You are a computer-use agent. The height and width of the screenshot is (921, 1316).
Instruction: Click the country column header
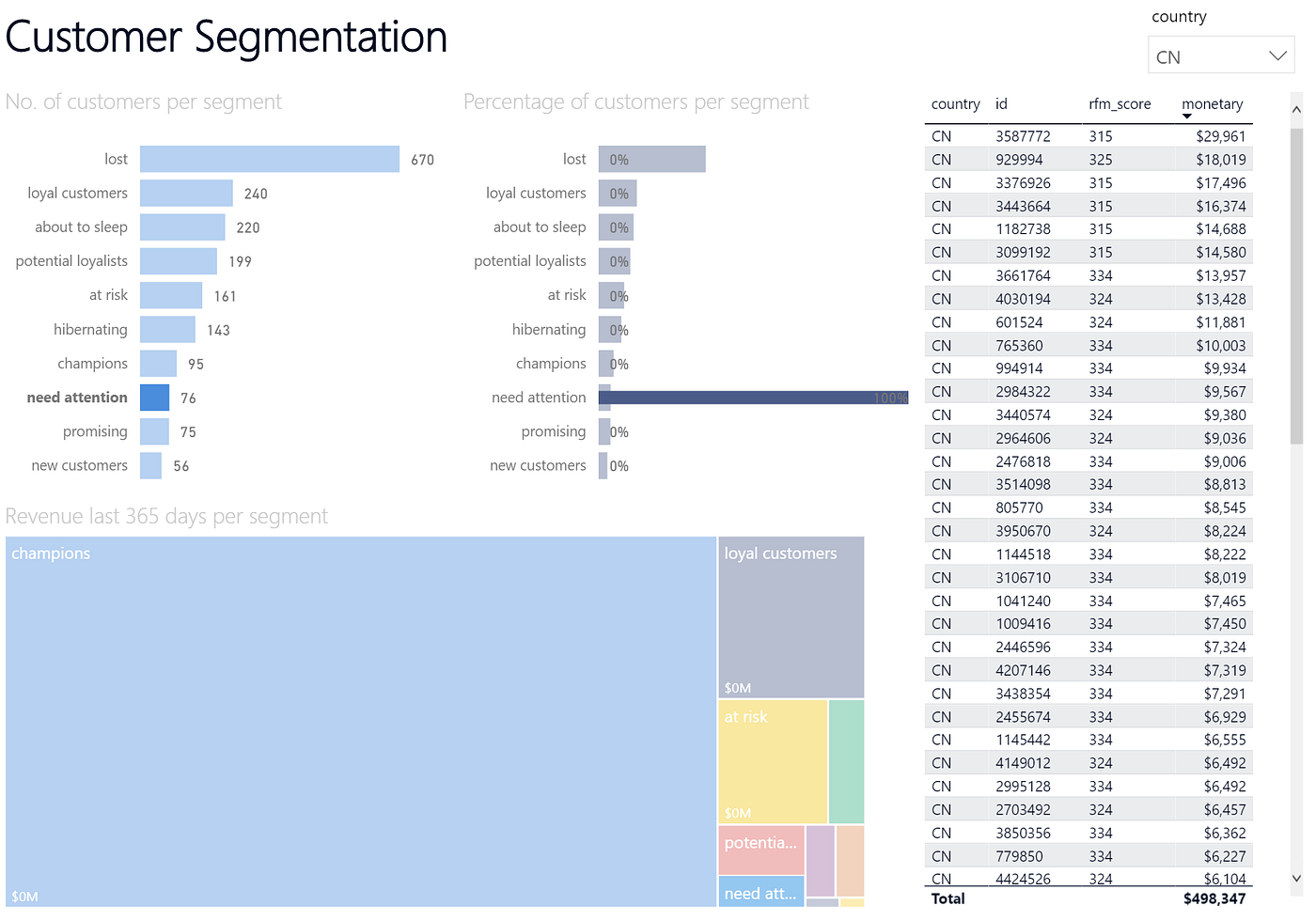(x=955, y=104)
